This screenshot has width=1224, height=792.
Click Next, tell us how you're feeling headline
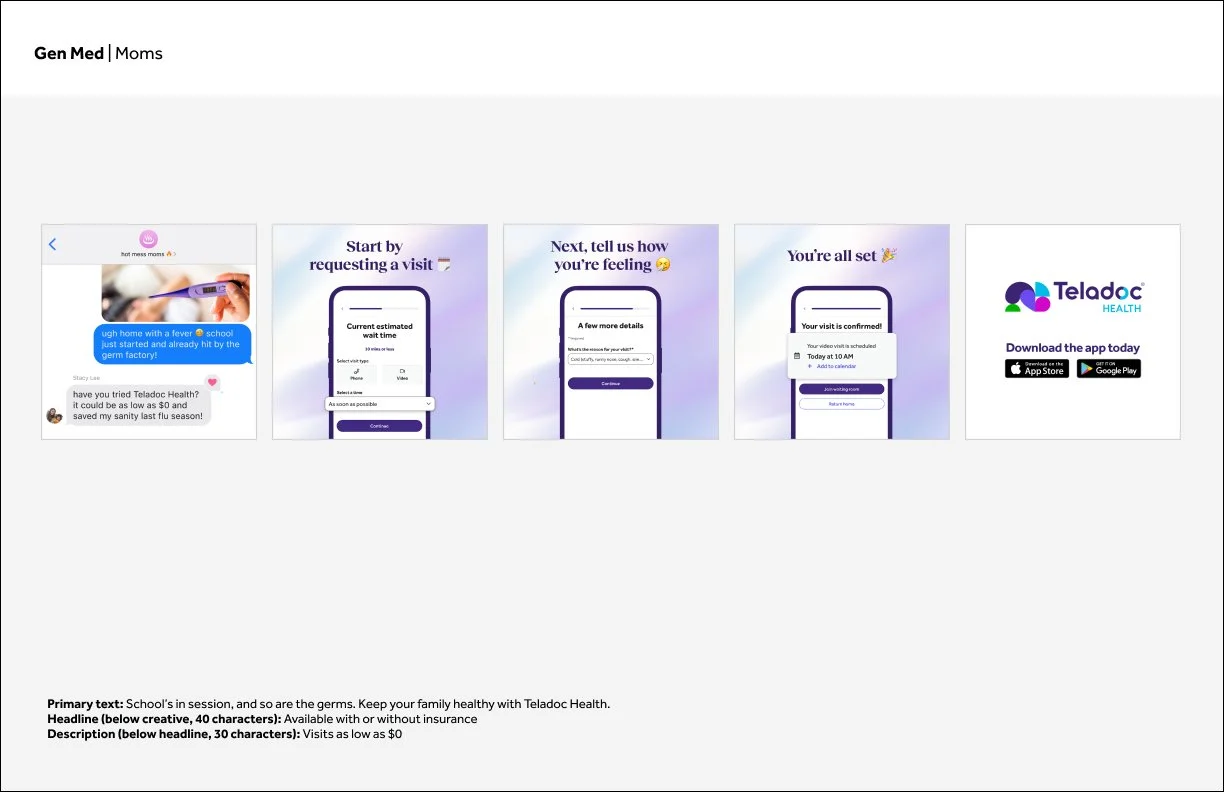click(x=609, y=255)
